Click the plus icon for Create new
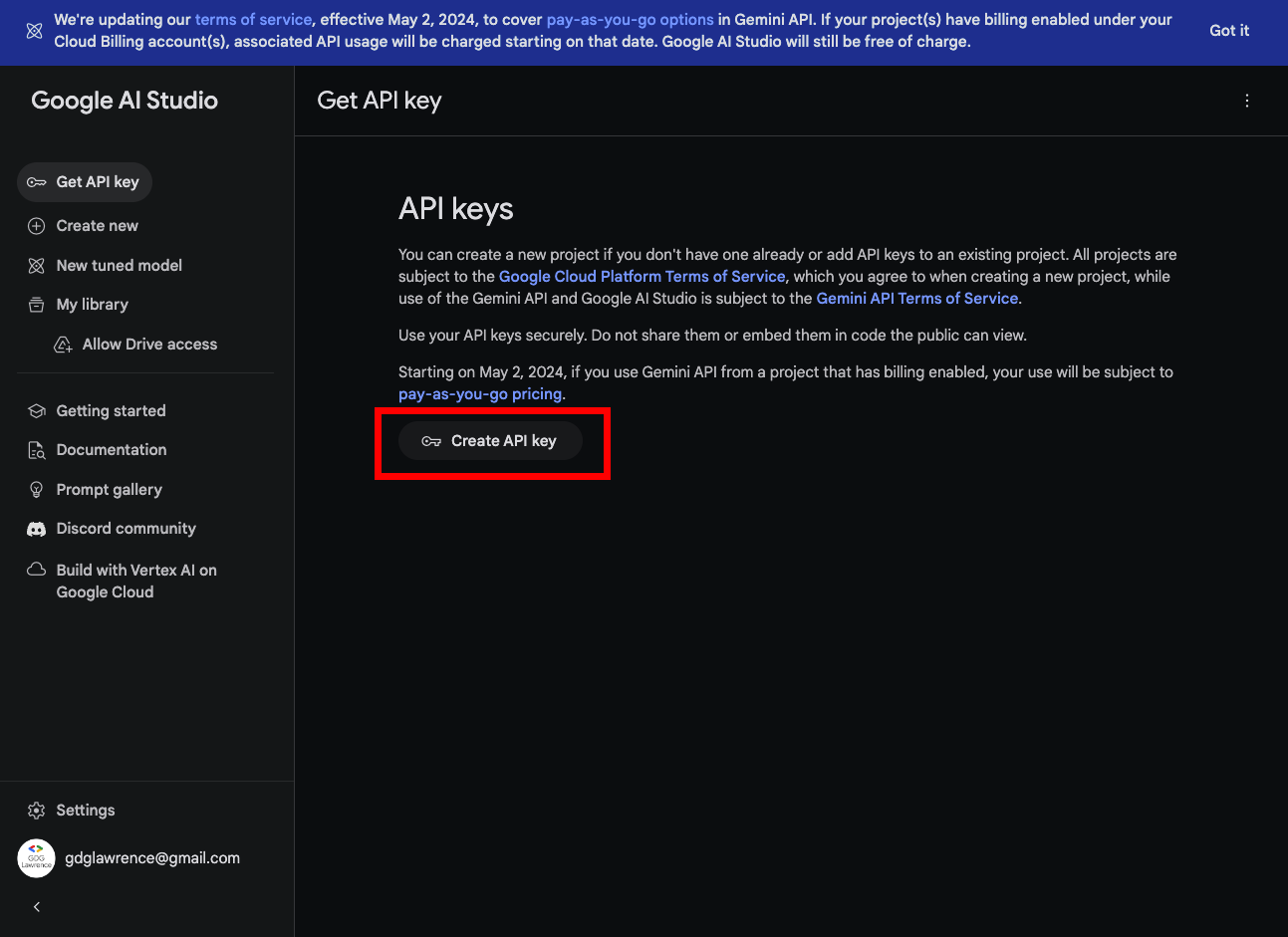This screenshot has height=937, width=1288. pyautogui.click(x=37, y=226)
